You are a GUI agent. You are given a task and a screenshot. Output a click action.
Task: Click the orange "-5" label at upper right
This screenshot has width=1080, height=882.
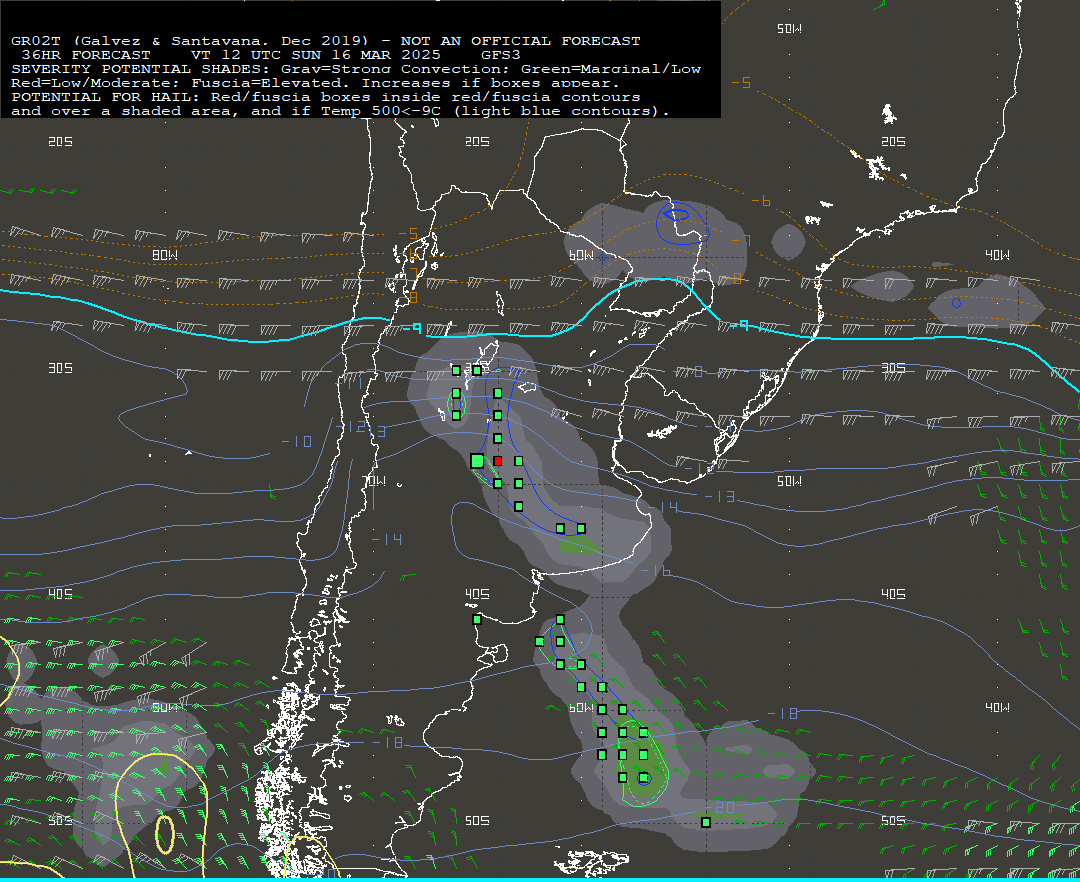741,83
